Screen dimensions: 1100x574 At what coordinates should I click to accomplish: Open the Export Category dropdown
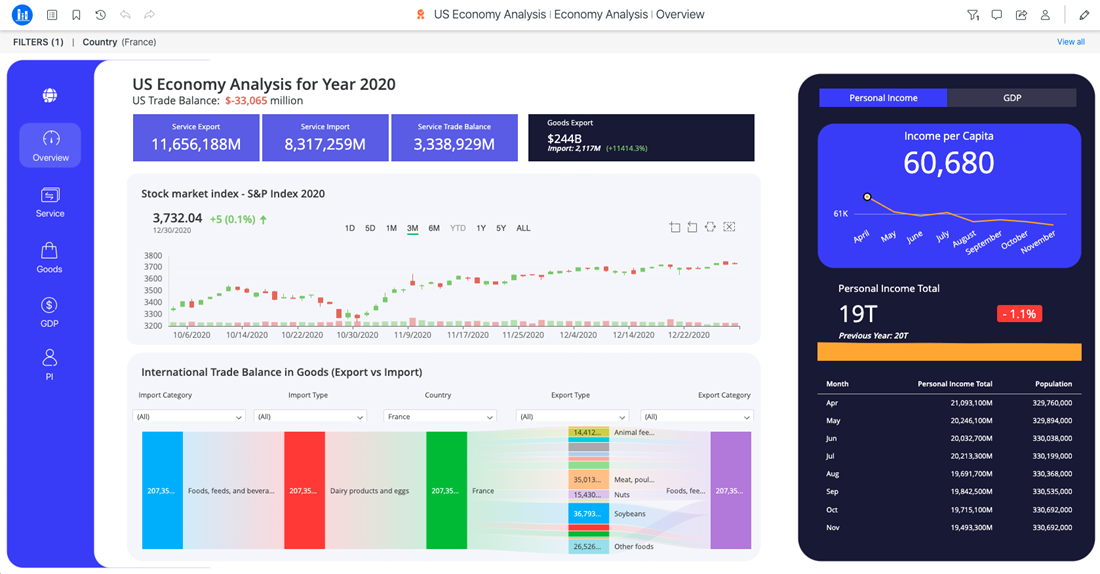pyautogui.click(x=696, y=416)
